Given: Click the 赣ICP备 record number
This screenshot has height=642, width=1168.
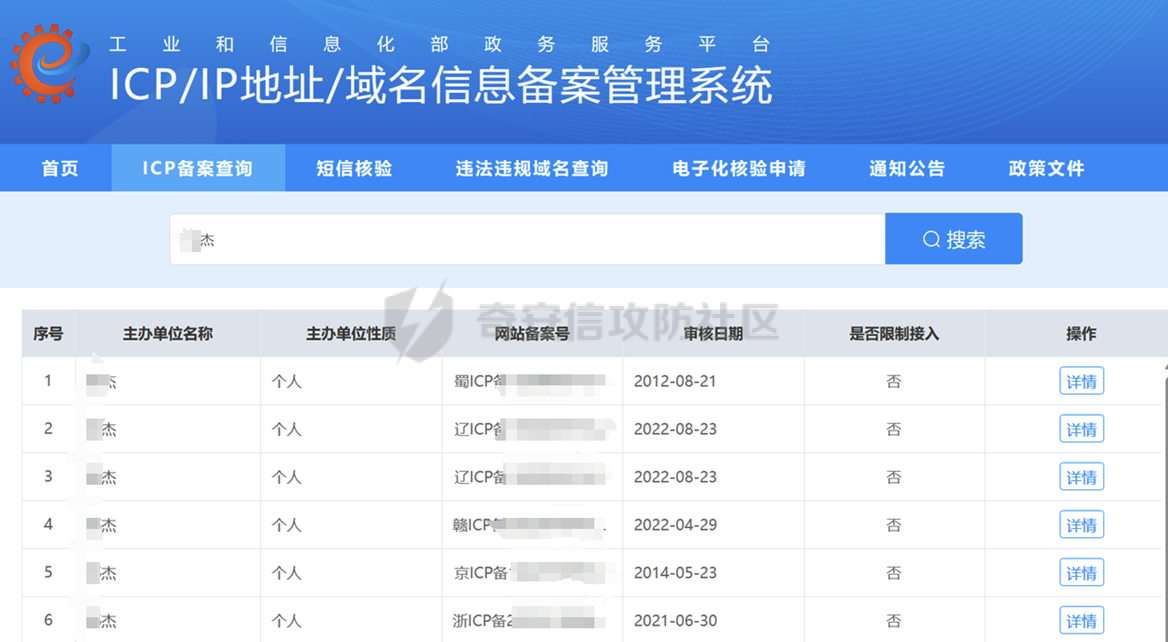Looking at the screenshot, I should click(529, 525).
